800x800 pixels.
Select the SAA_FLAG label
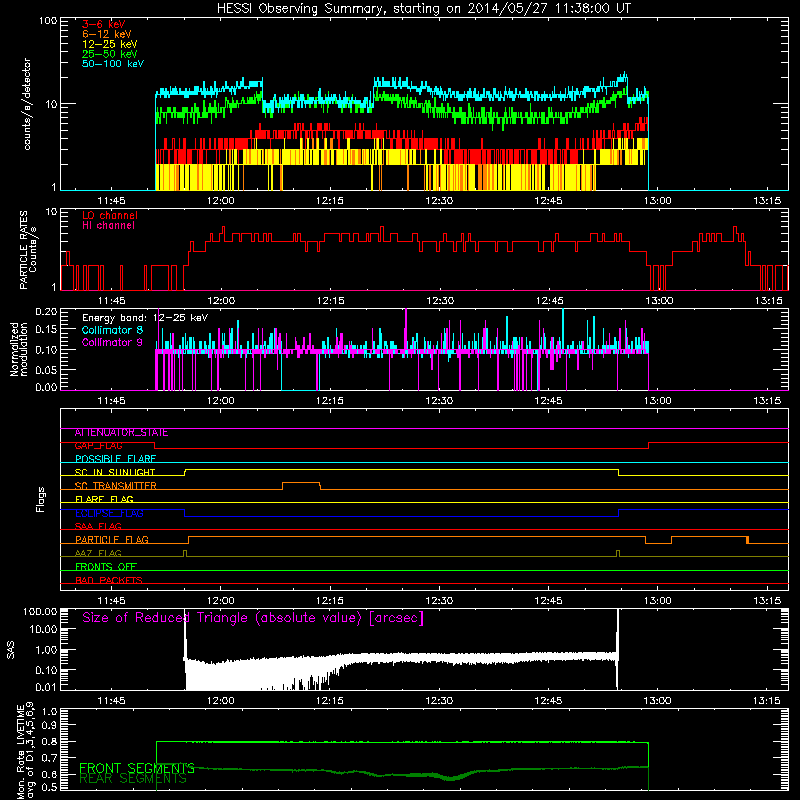pos(98,526)
